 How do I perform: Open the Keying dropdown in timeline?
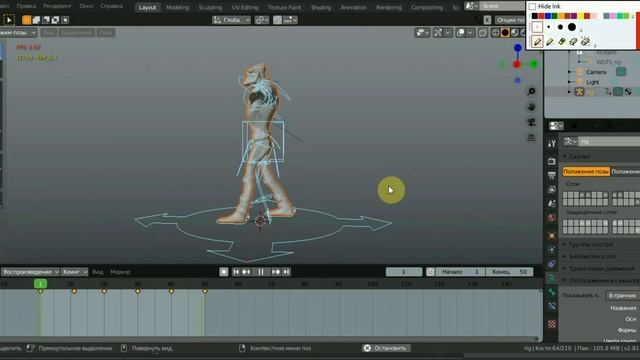(x=75, y=272)
